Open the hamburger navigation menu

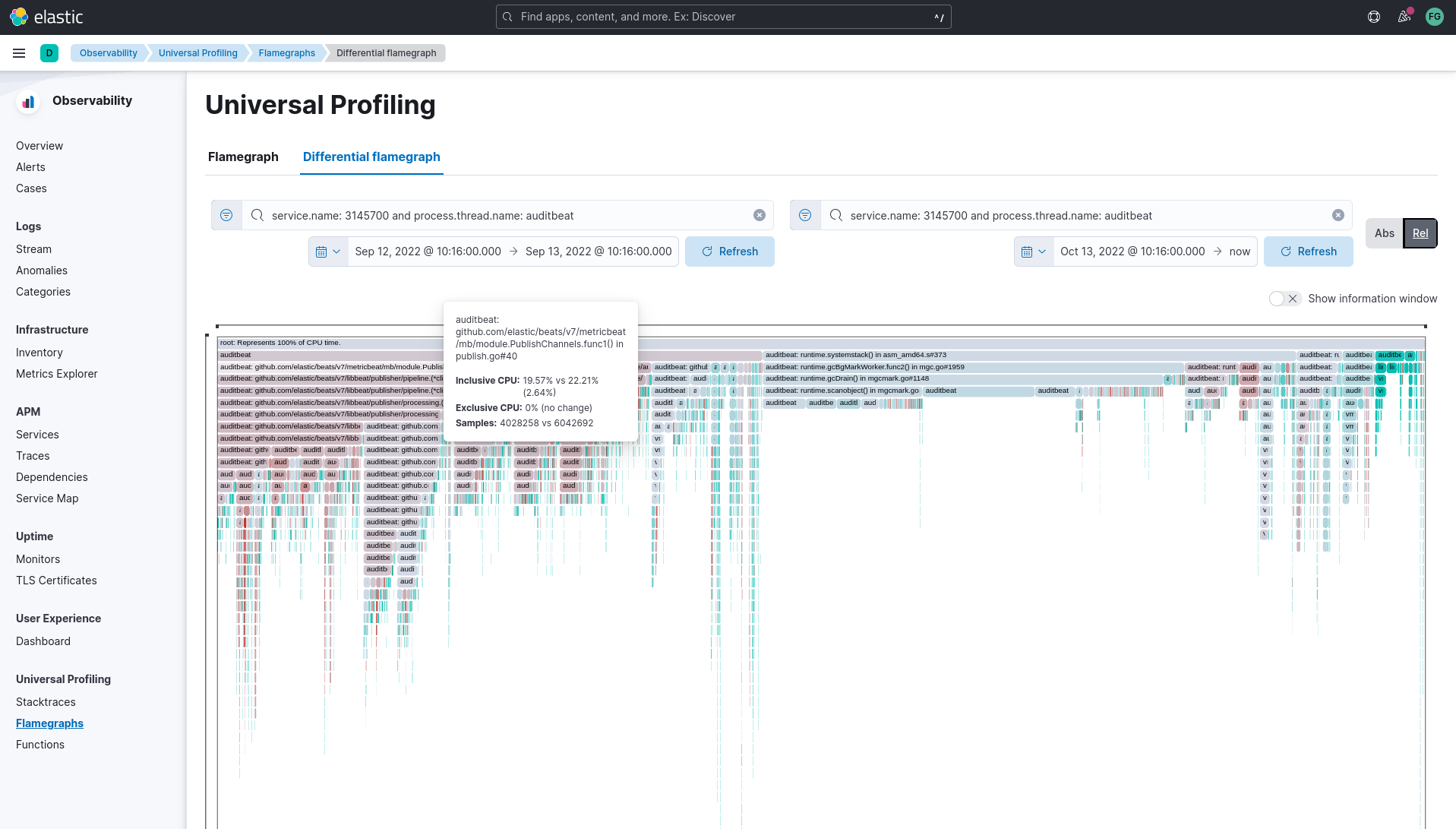[x=19, y=53]
